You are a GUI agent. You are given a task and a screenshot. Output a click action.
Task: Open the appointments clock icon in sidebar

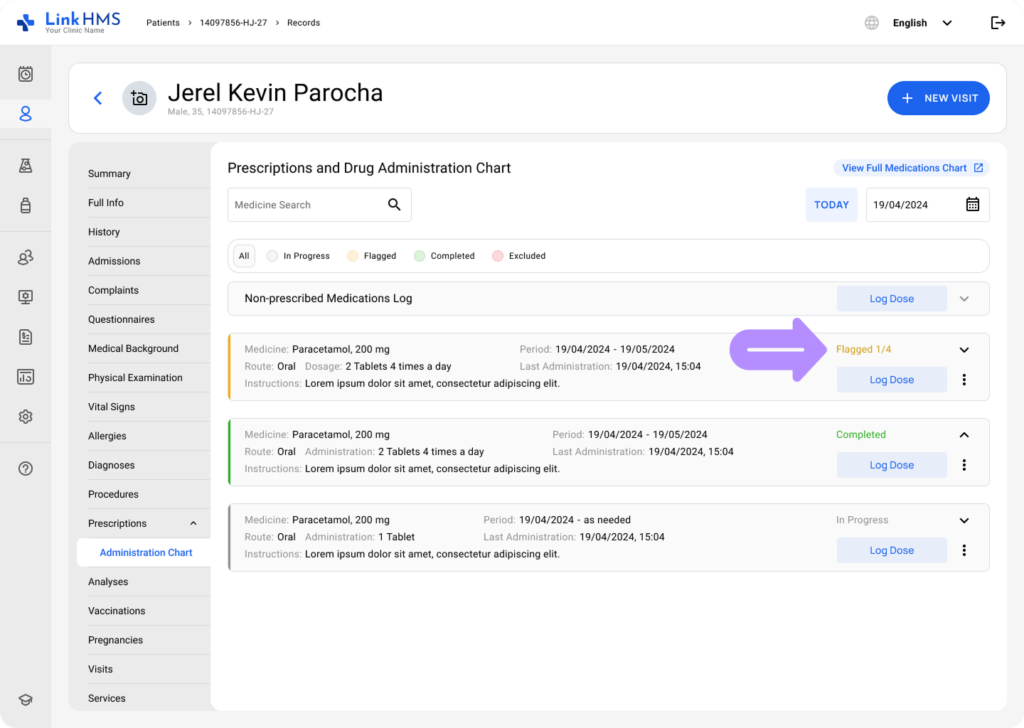pos(26,74)
